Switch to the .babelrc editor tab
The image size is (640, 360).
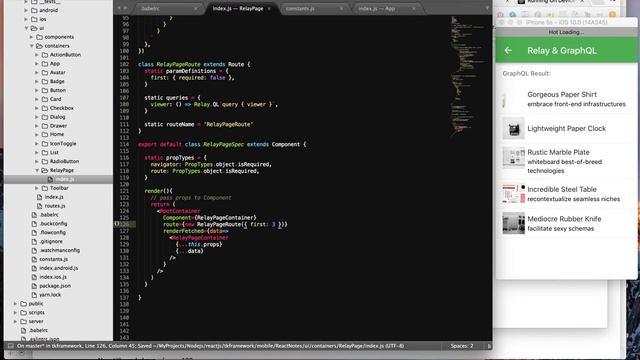[x=169, y=8]
